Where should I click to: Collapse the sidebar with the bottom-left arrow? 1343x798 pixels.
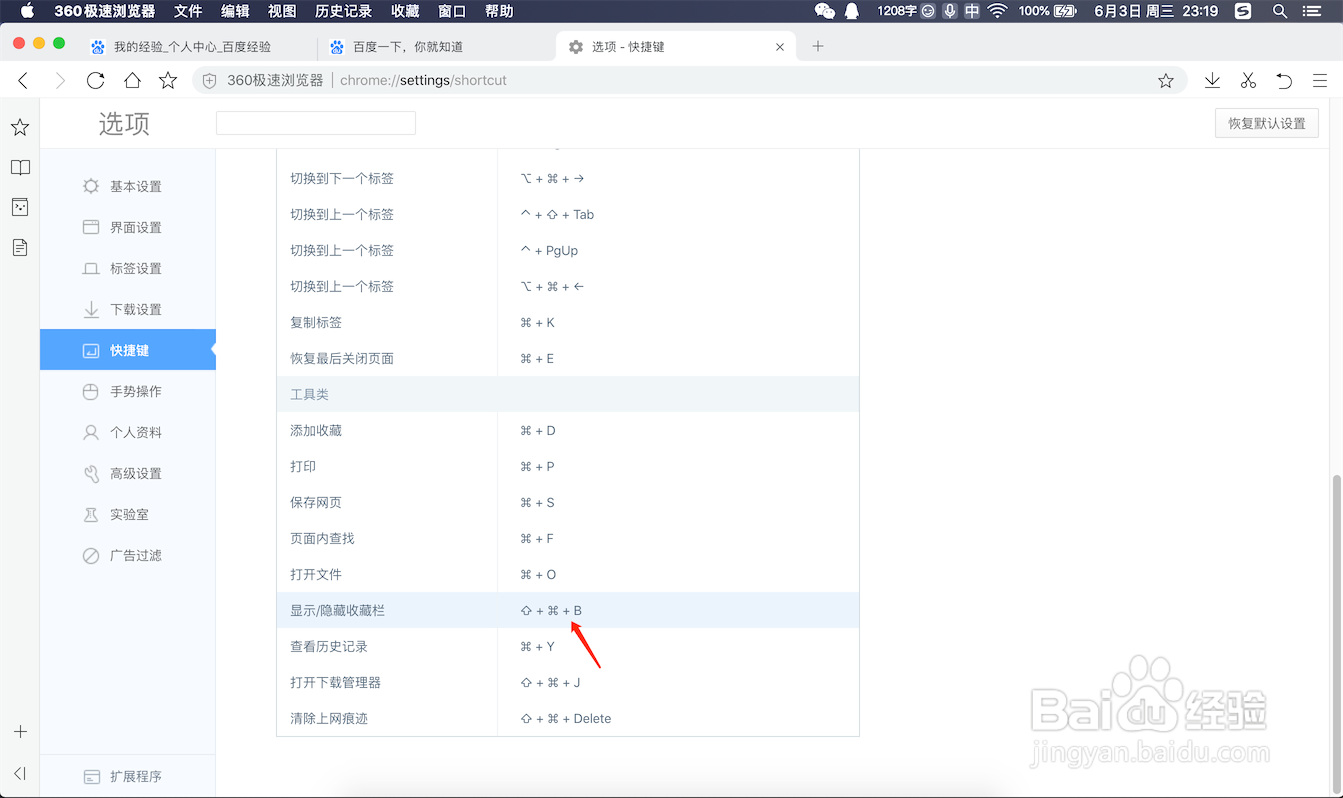[20, 772]
